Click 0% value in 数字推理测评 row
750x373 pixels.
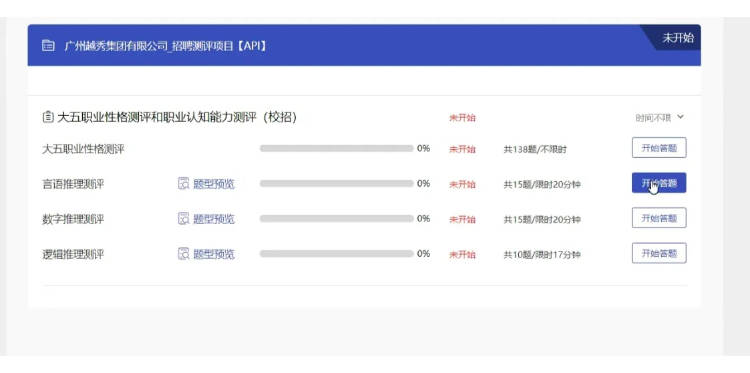tap(423, 219)
